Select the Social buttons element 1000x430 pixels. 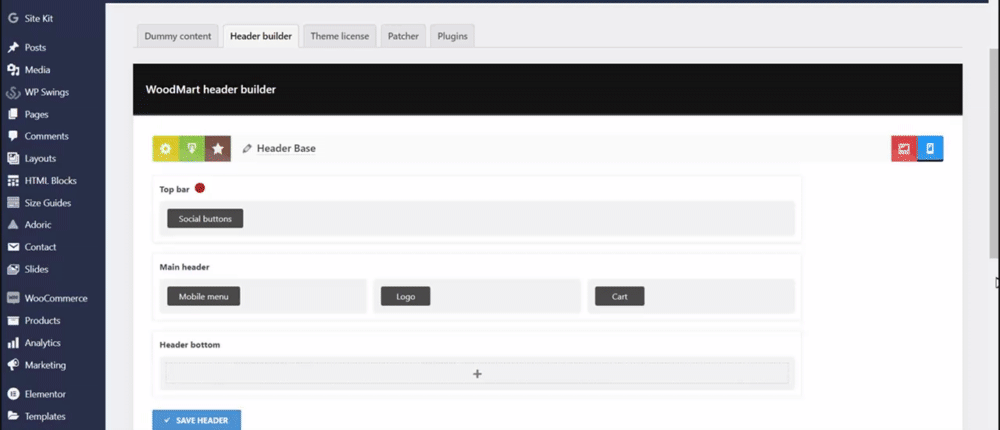click(205, 218)
